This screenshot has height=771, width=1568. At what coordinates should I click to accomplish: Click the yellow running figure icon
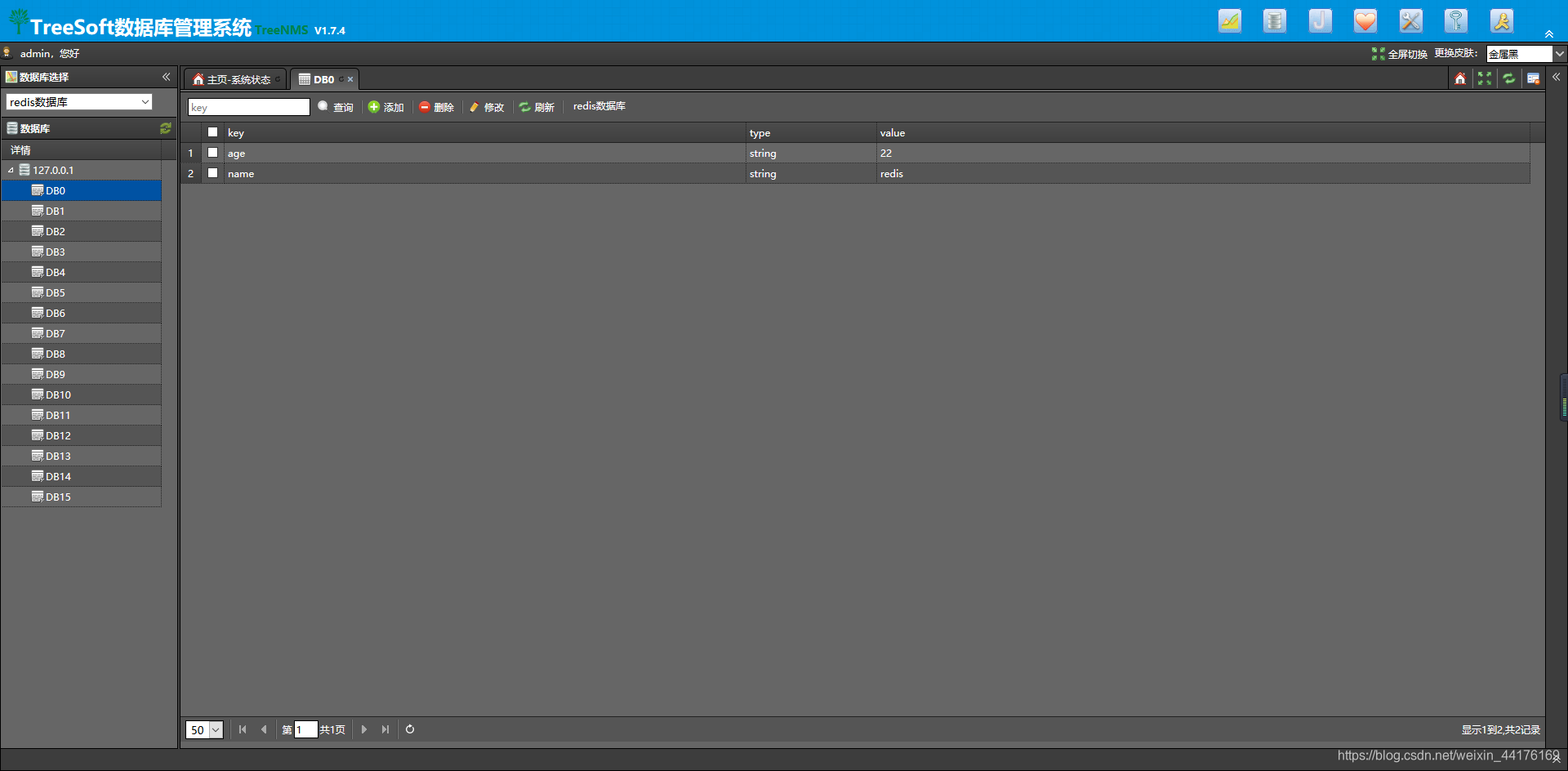click(x=1502, y=21)
